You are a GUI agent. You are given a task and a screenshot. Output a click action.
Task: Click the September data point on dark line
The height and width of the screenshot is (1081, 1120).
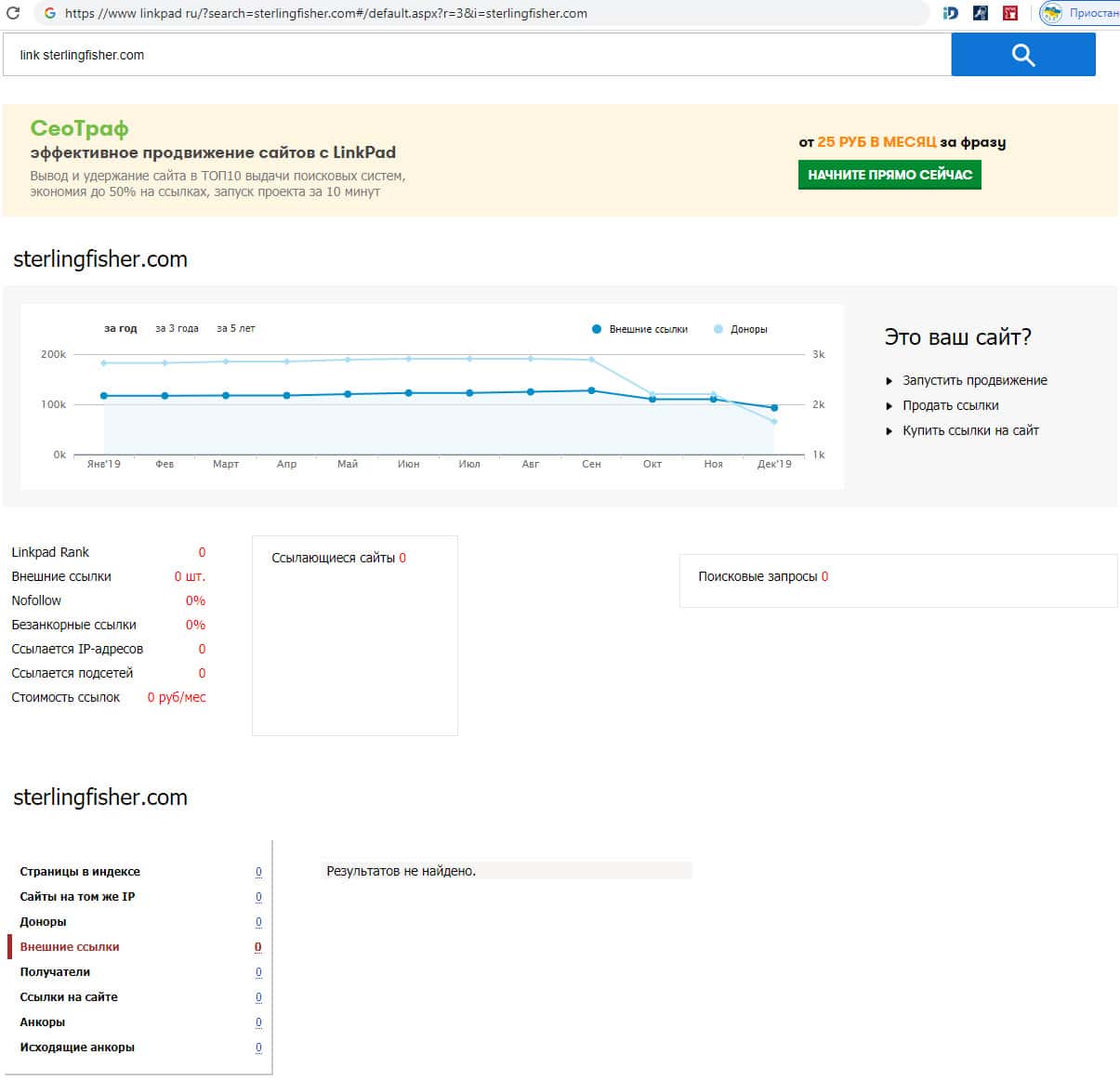[591, 391]
